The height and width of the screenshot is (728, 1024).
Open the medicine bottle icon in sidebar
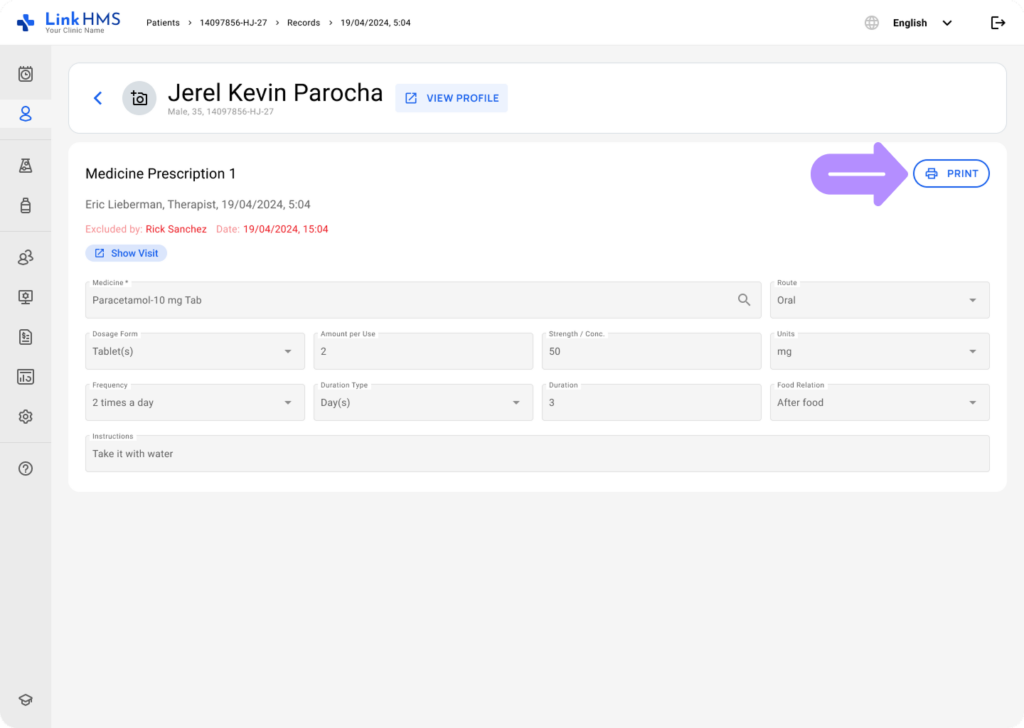[26, 205]
